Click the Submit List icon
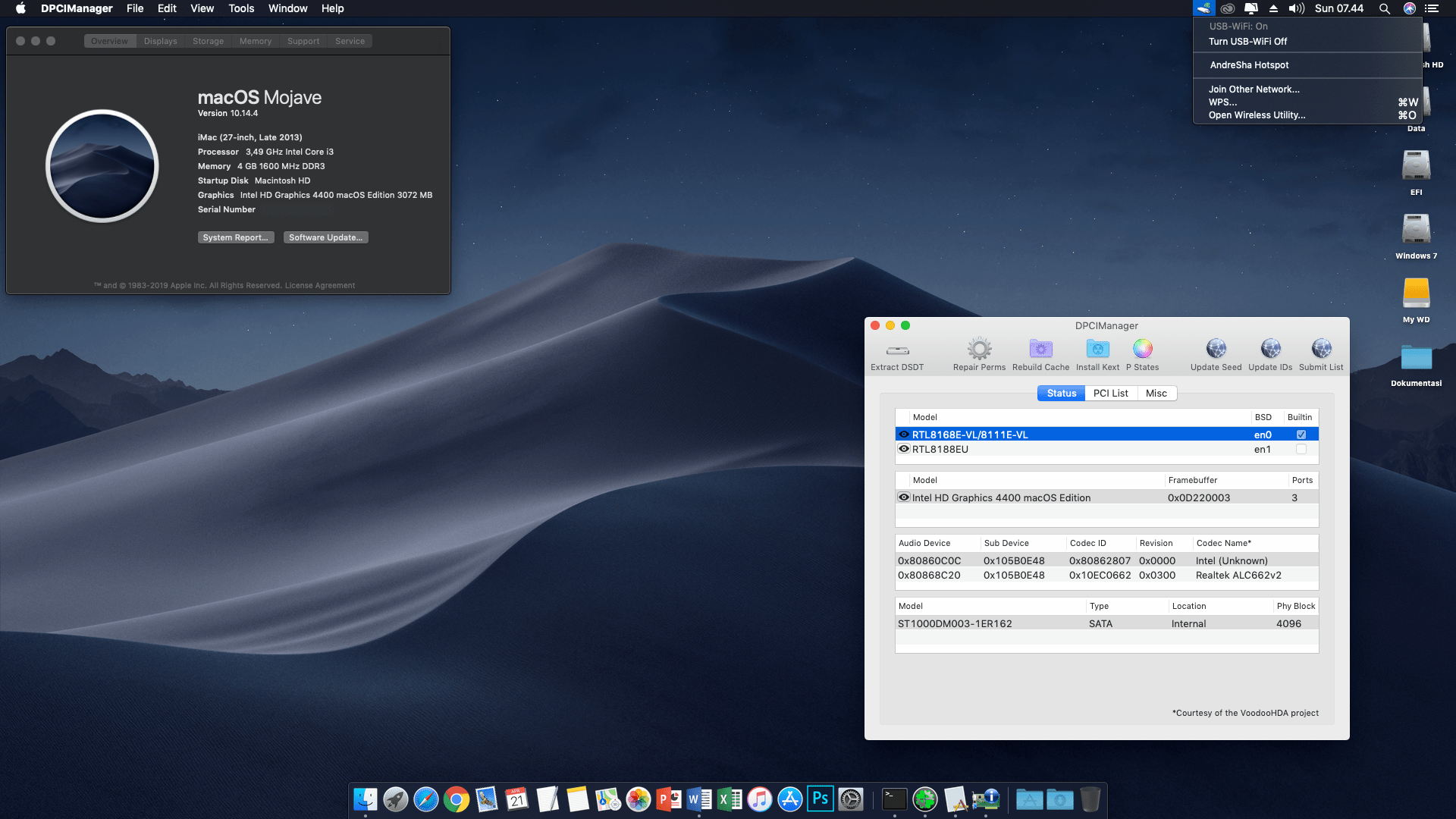Image resolution: width=1456 pixels, height=819 pixels. coord(1321,350)
